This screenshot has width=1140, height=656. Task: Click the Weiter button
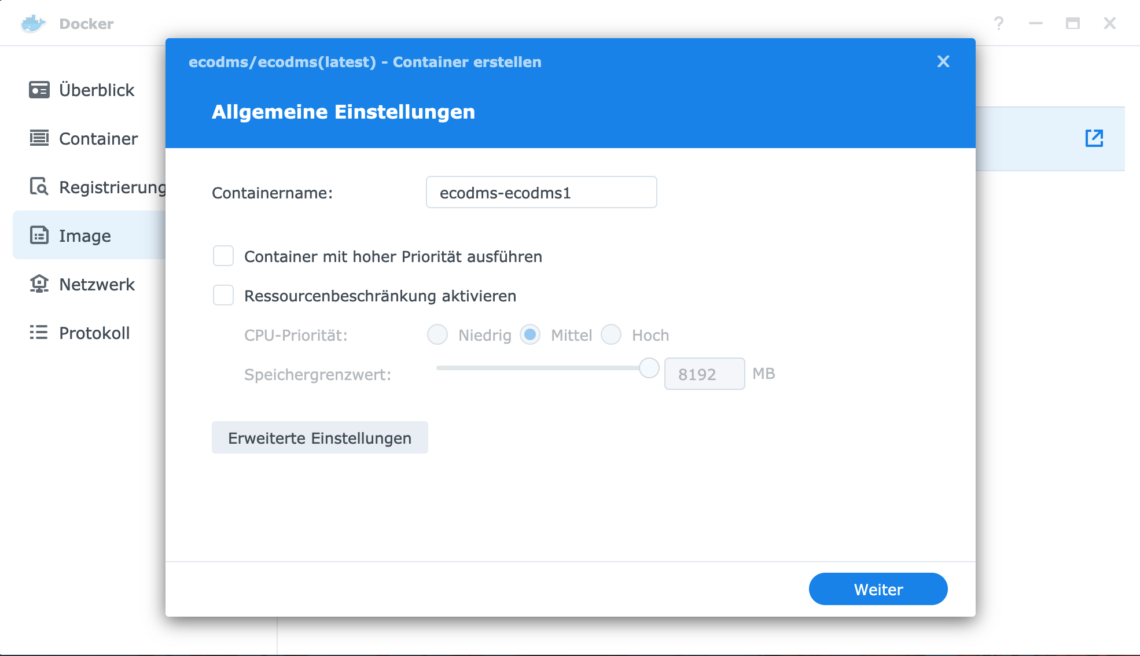878,589
